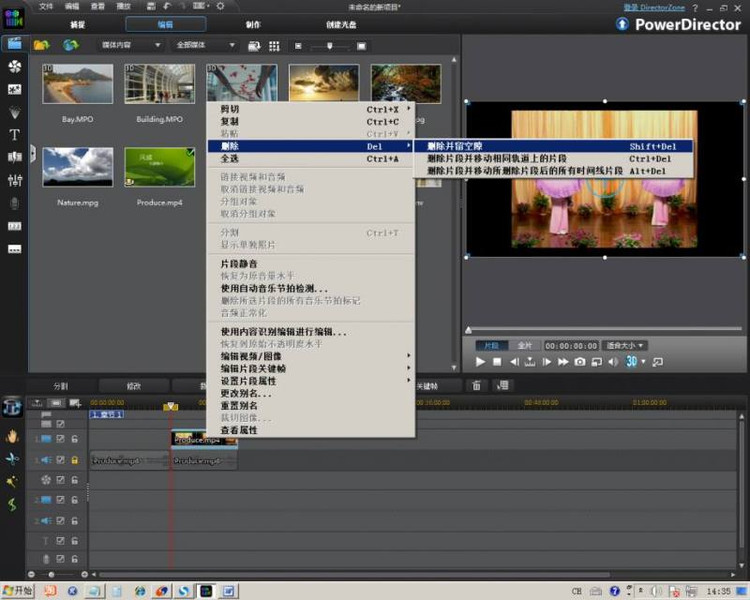The image size is (750, 600).
Task: Lock audio track 2 with its padlock
Action: [75, 521]
